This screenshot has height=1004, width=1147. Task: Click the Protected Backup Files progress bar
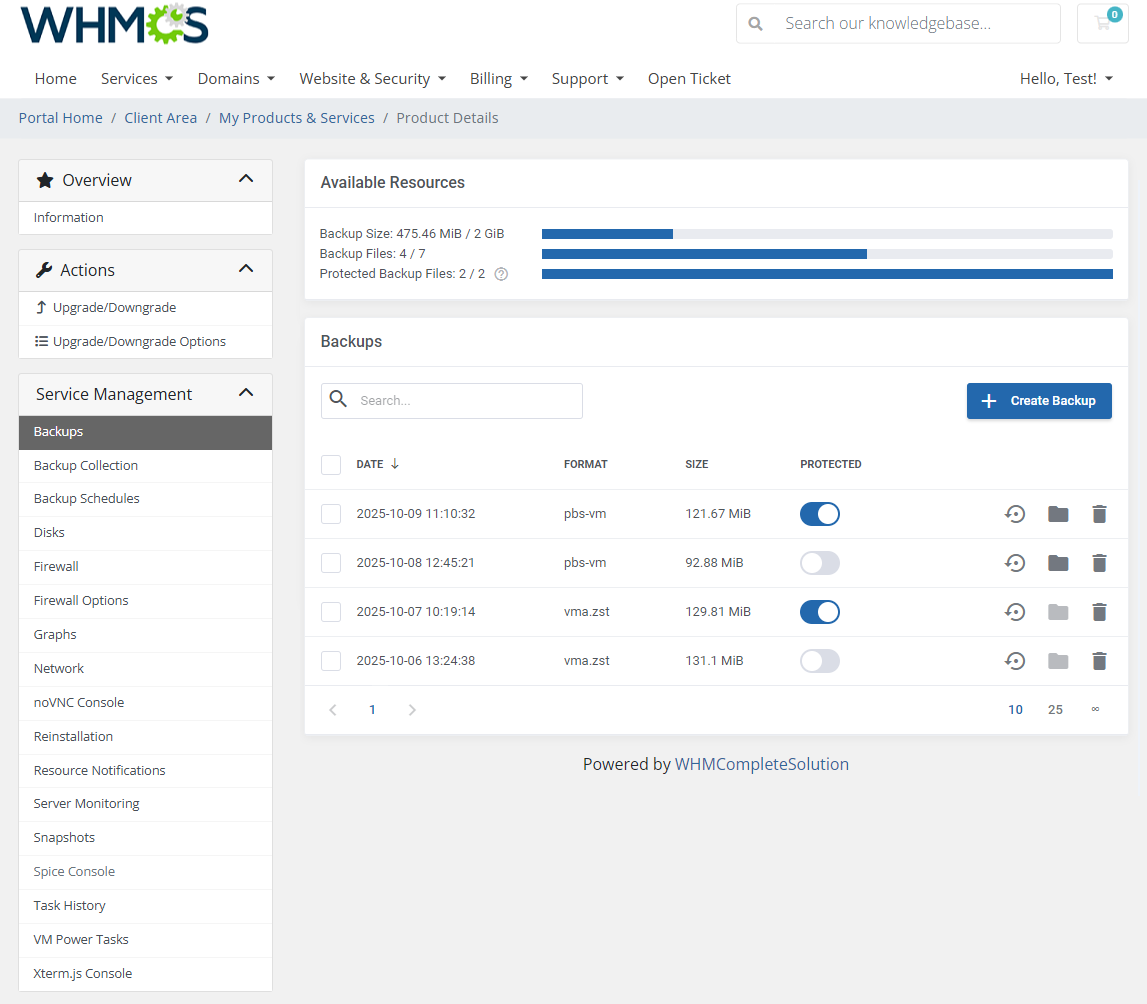pos(827,274)
